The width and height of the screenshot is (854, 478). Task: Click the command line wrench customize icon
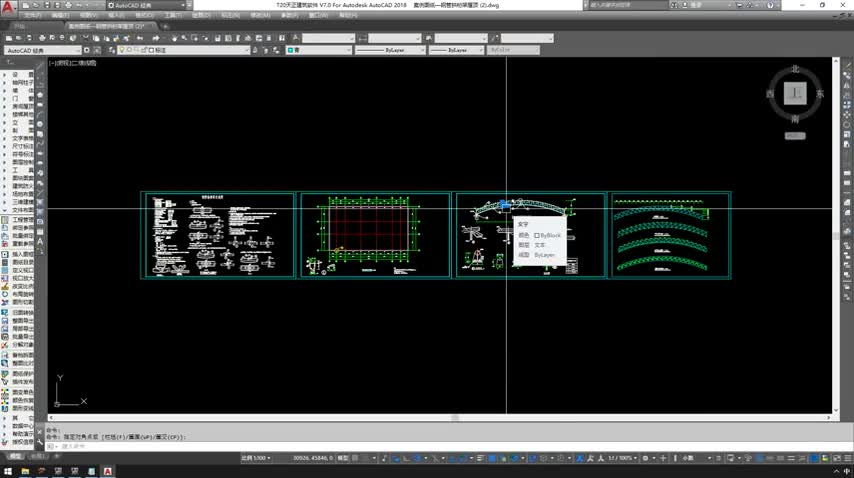click(40, 442)
